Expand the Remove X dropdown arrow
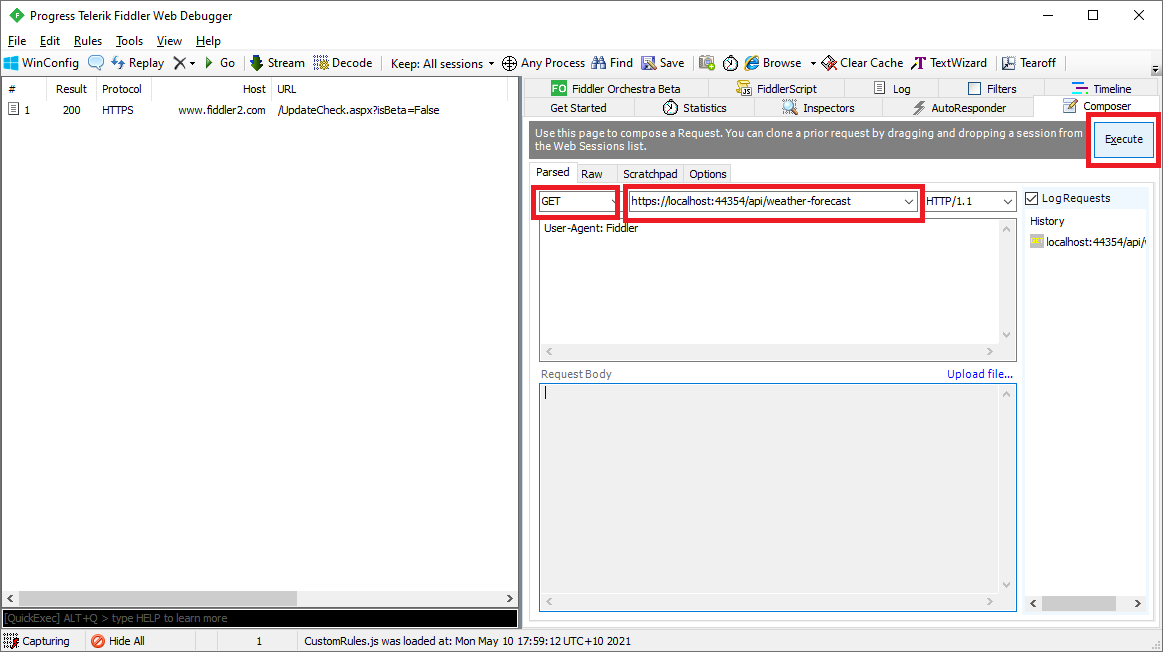This screenshot has height=652, width=1163. (192, 63)
